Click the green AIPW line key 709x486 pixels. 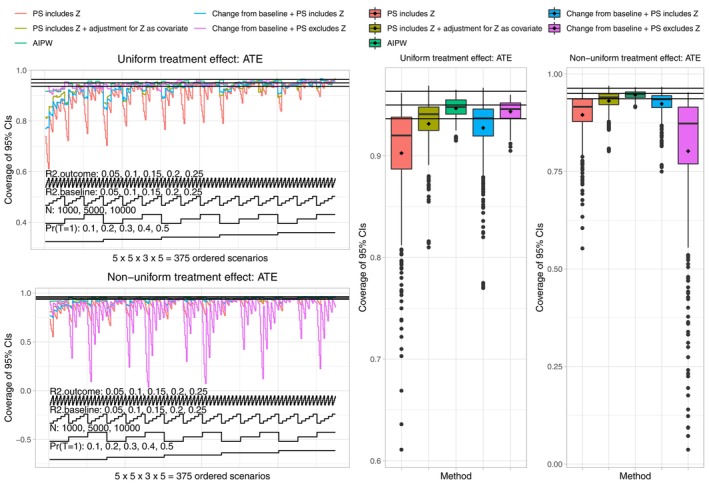(22, 43)
